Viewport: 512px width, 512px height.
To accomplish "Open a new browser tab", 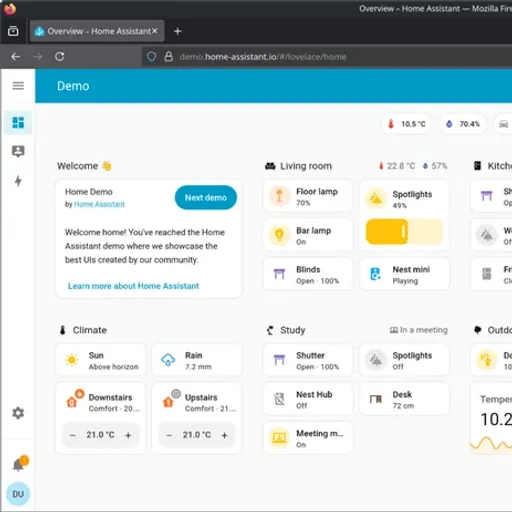I will [178, 31].
